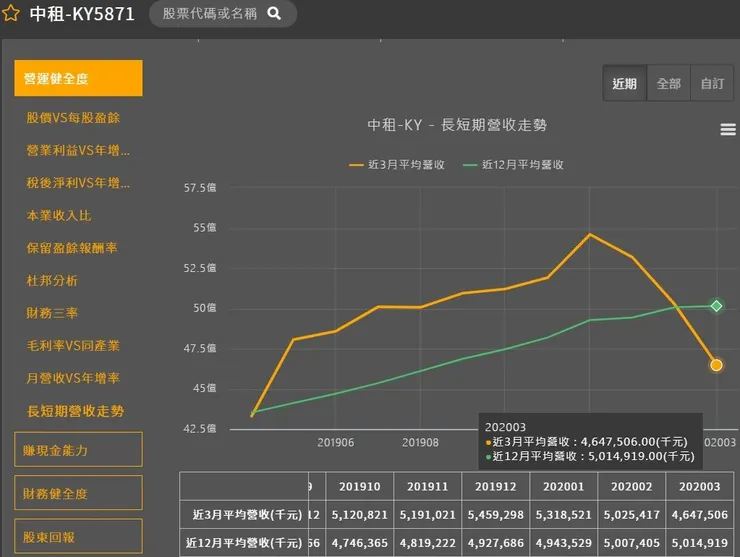Viewport: 740px width, 557px height.
Task: Open 月營收VS年增率 sidebar link
Action: [73, 378]
